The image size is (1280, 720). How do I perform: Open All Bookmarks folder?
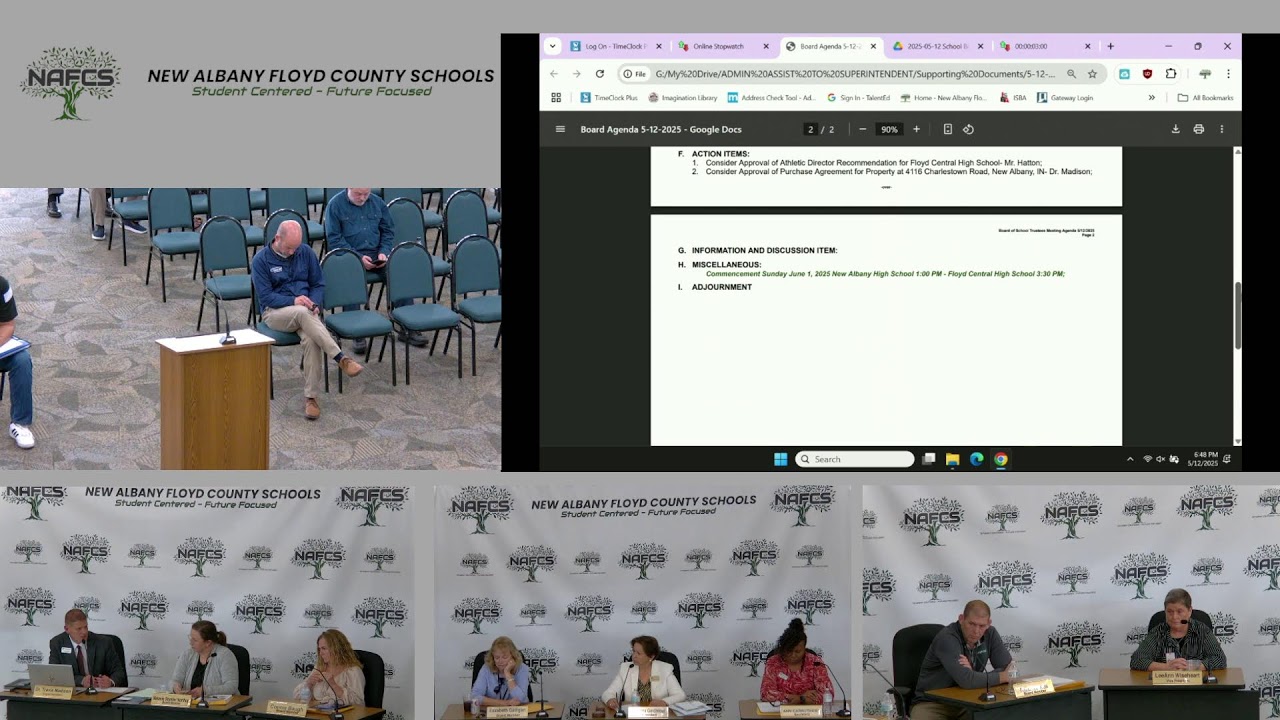pyautogui.click(x=1205, y=98)
